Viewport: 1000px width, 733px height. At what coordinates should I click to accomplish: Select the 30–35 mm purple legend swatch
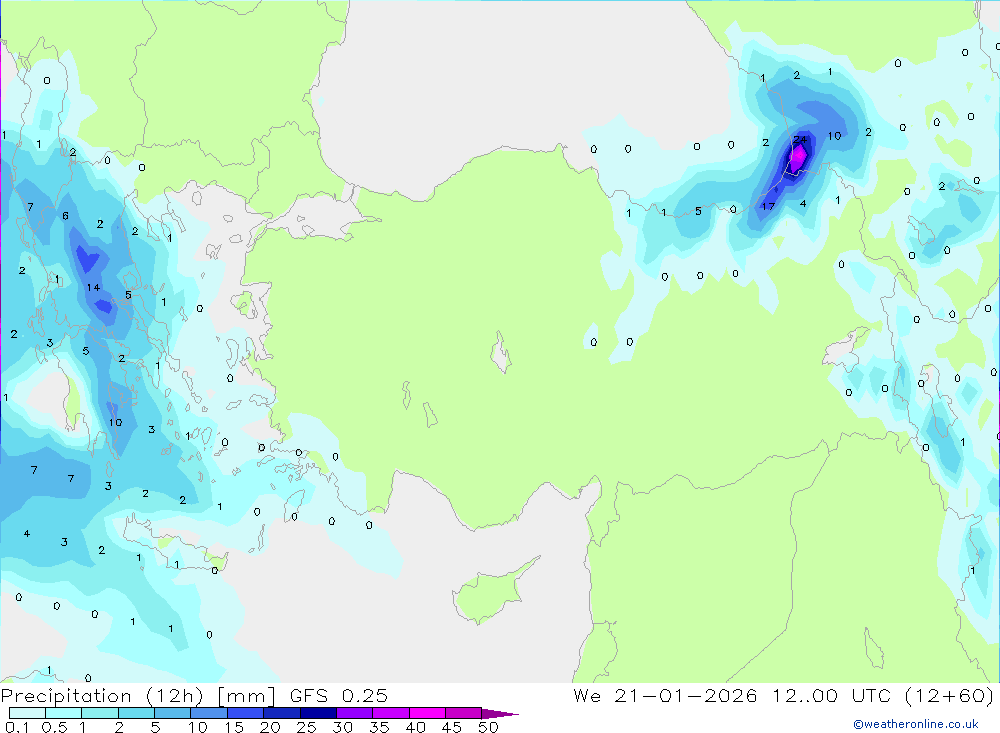coord(355,713)
